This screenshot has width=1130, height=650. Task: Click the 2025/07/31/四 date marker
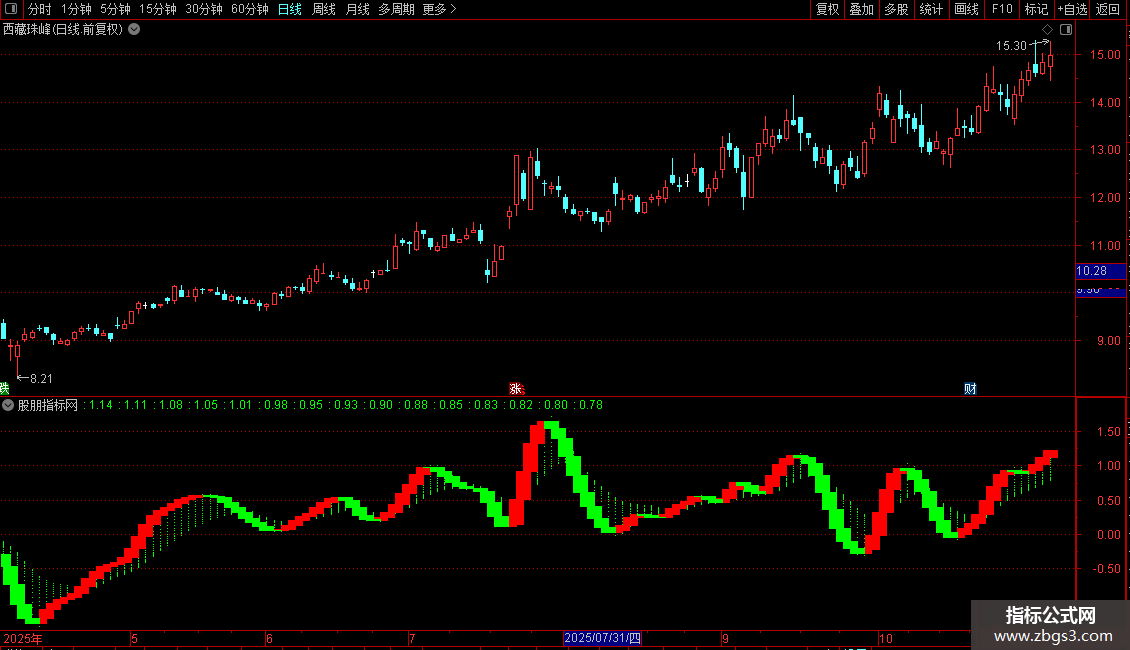(602, 638)
